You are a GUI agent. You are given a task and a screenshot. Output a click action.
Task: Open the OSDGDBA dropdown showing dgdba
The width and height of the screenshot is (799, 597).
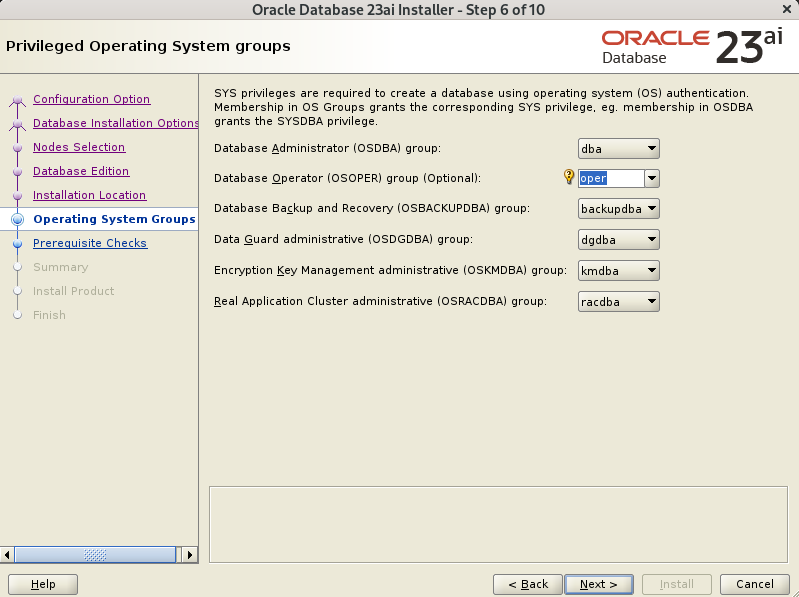point(619,239)
